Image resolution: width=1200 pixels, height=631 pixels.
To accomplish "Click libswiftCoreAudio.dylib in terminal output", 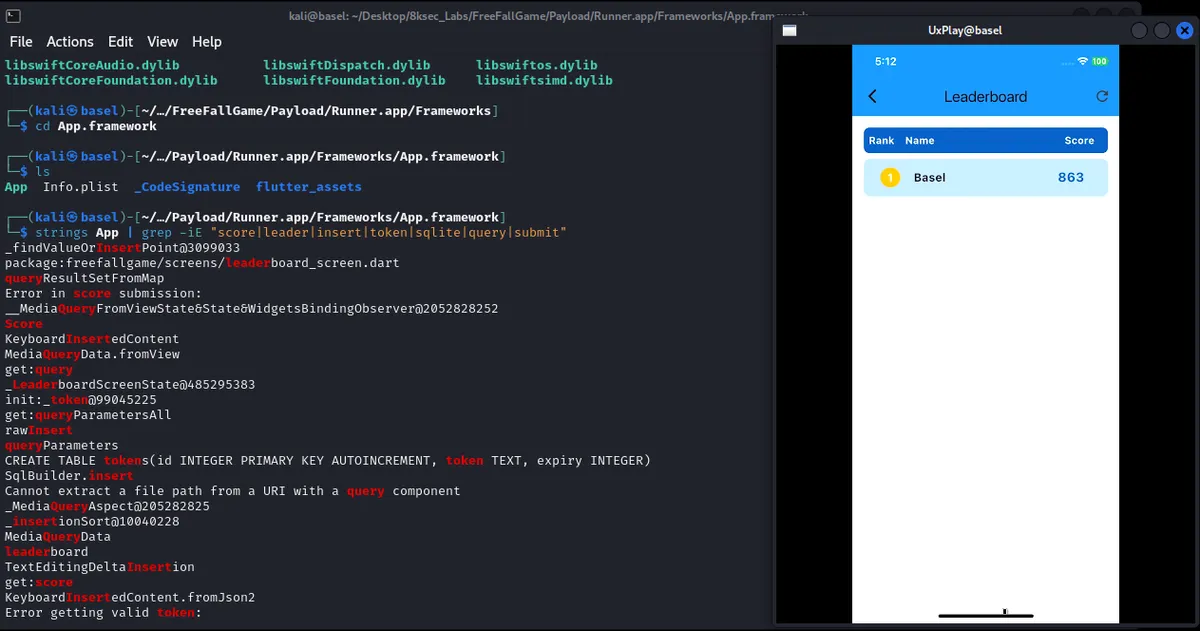I will click(x=93, y=65).
